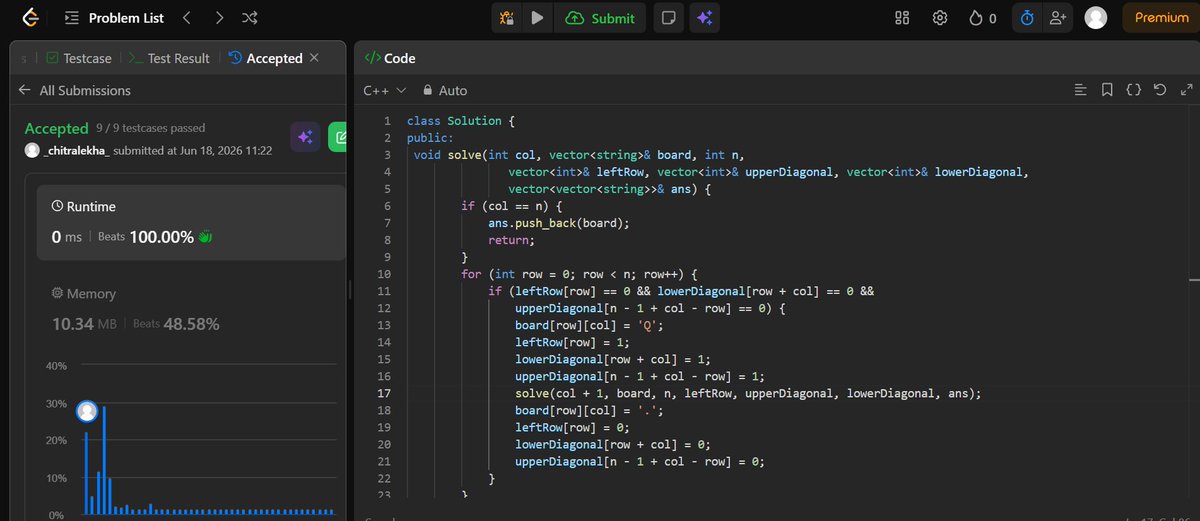Image resolution: width=1200 pixels, height=521 pixels.
Task: Click "if (col == n) {" code line
Action: point(512,206)
